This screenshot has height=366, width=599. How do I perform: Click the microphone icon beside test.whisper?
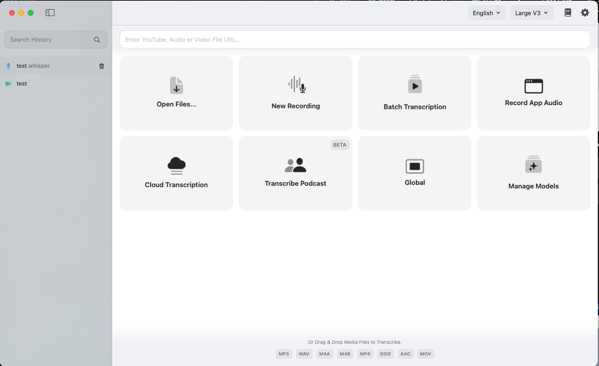click(8, 66)
